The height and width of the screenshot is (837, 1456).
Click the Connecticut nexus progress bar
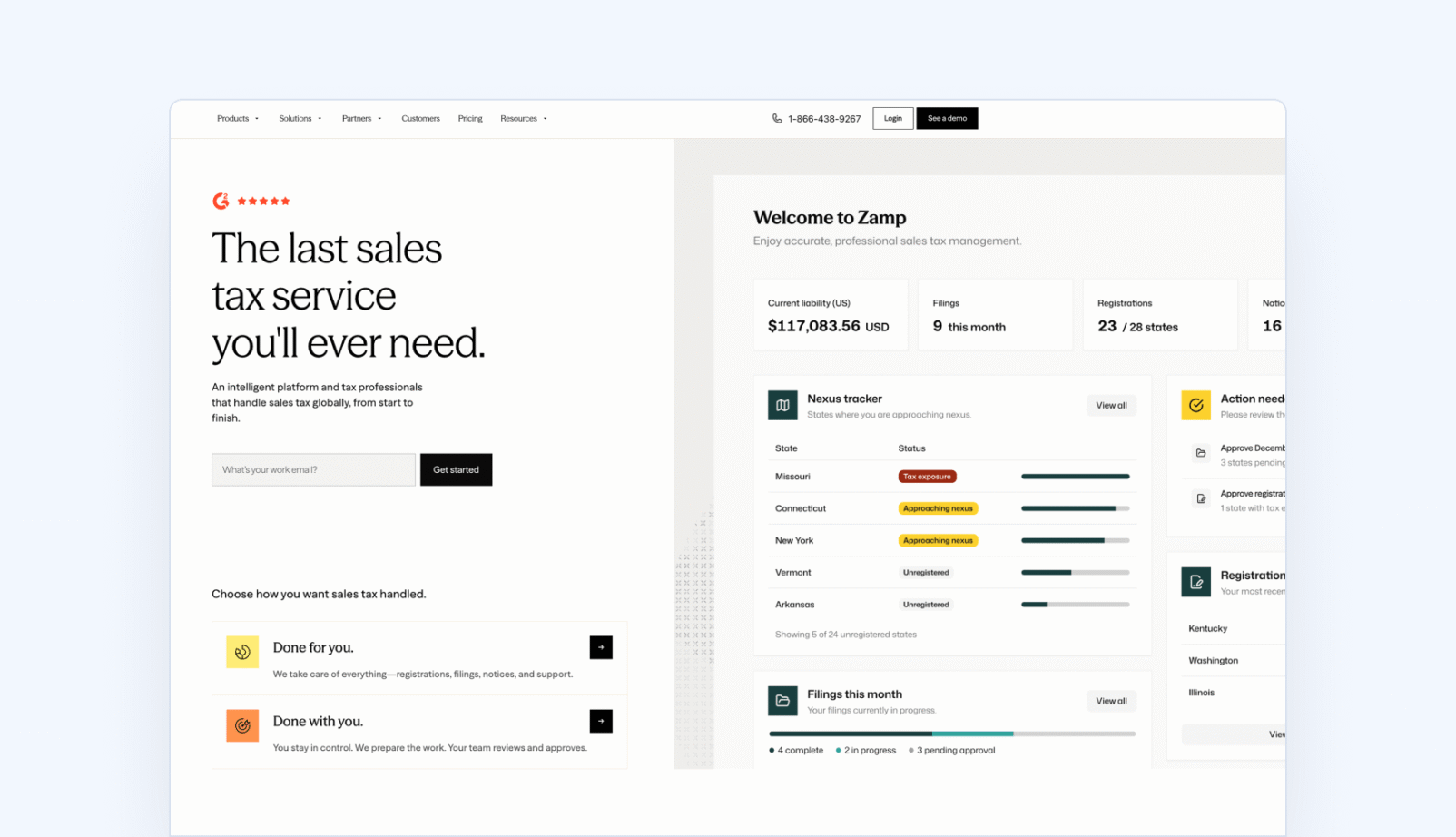coord(1076,508)
